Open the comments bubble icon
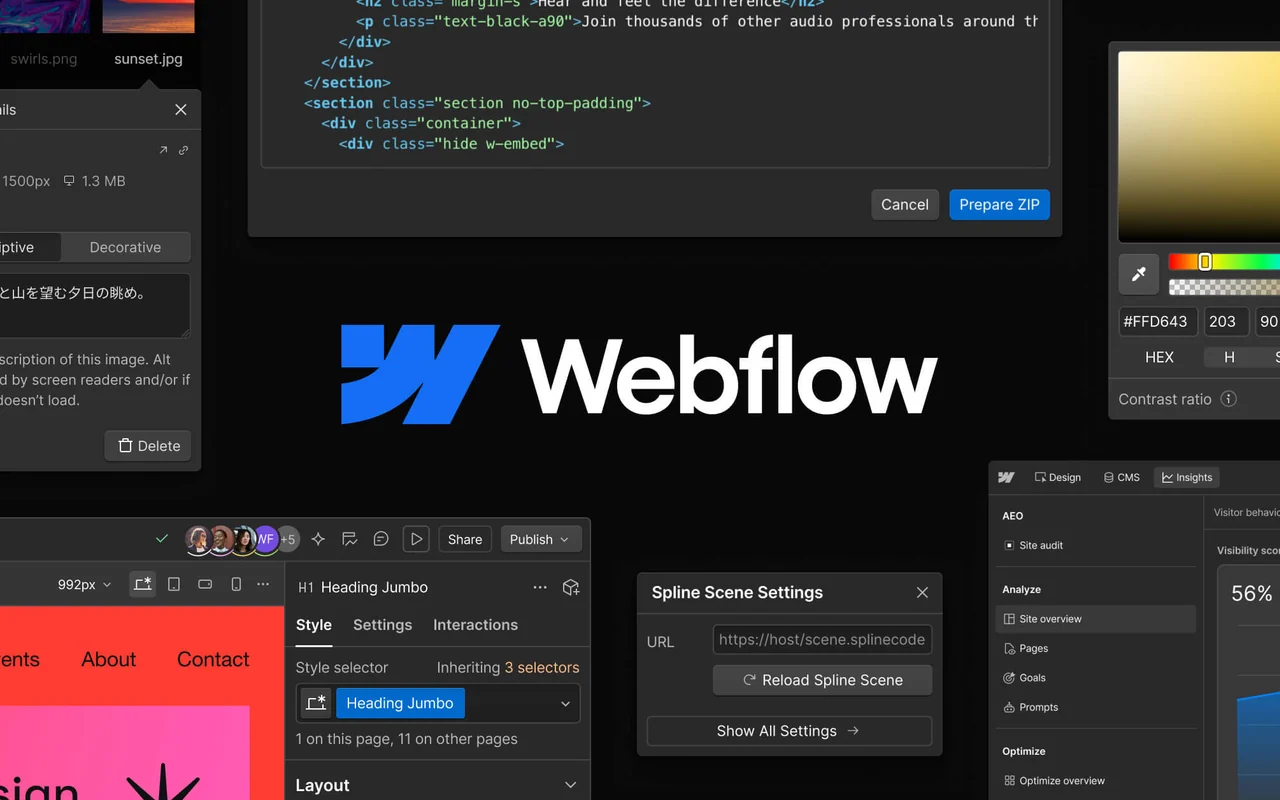The image size is (1280, 800). tap(381, 539)
